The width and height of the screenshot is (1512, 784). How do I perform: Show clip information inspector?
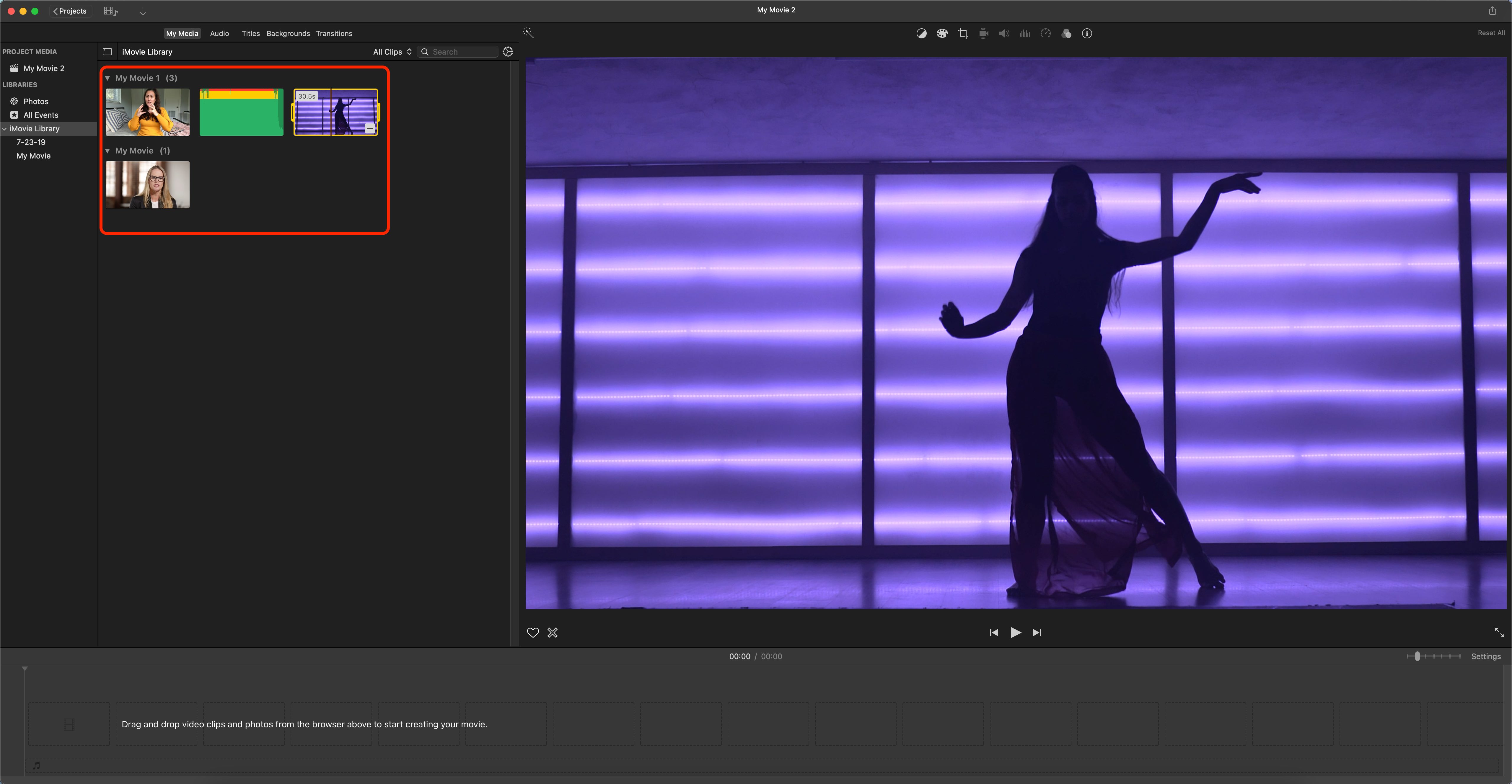click(x=1087, y=33)
